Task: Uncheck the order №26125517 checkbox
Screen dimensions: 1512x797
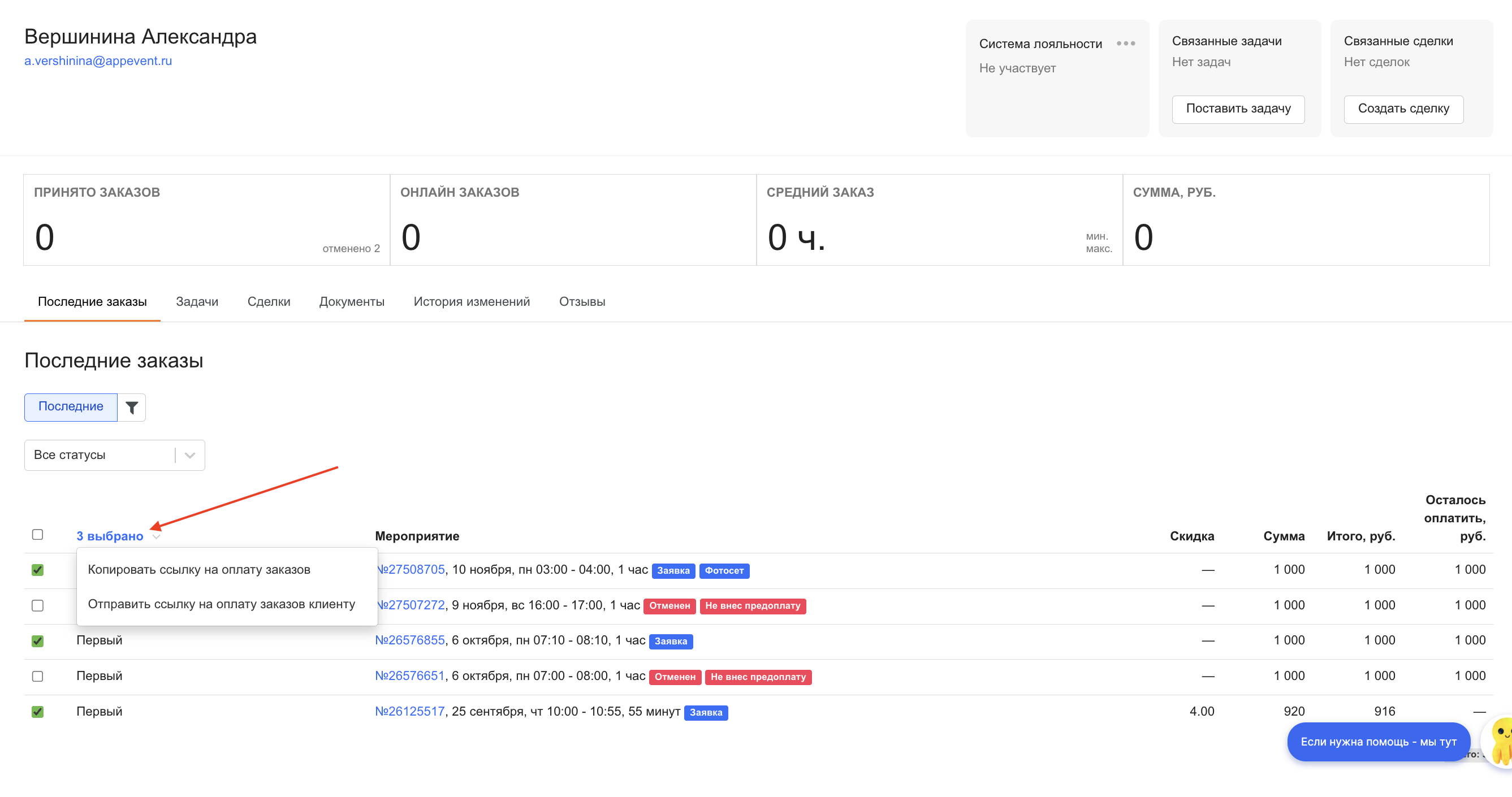Action: click(x=37, y=712)
